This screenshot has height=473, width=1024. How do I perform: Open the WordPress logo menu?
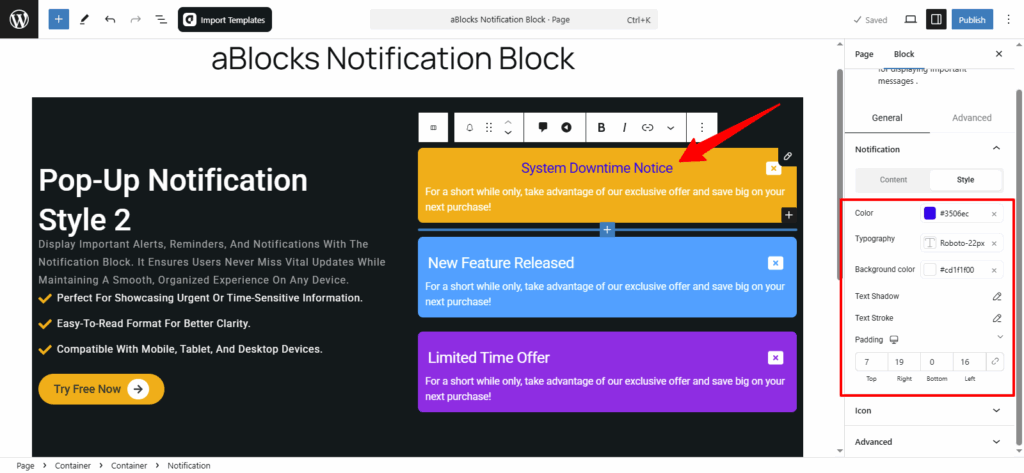19,19
